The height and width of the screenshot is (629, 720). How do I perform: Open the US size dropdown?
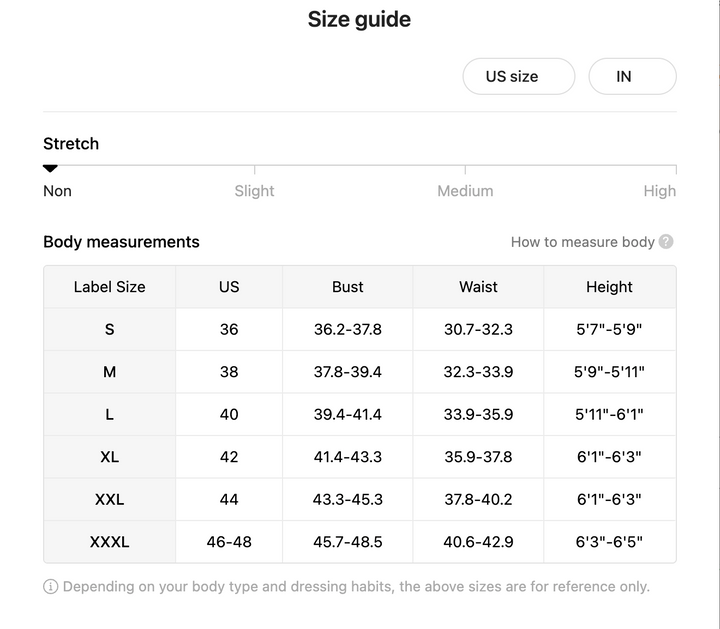pos(518,76)
